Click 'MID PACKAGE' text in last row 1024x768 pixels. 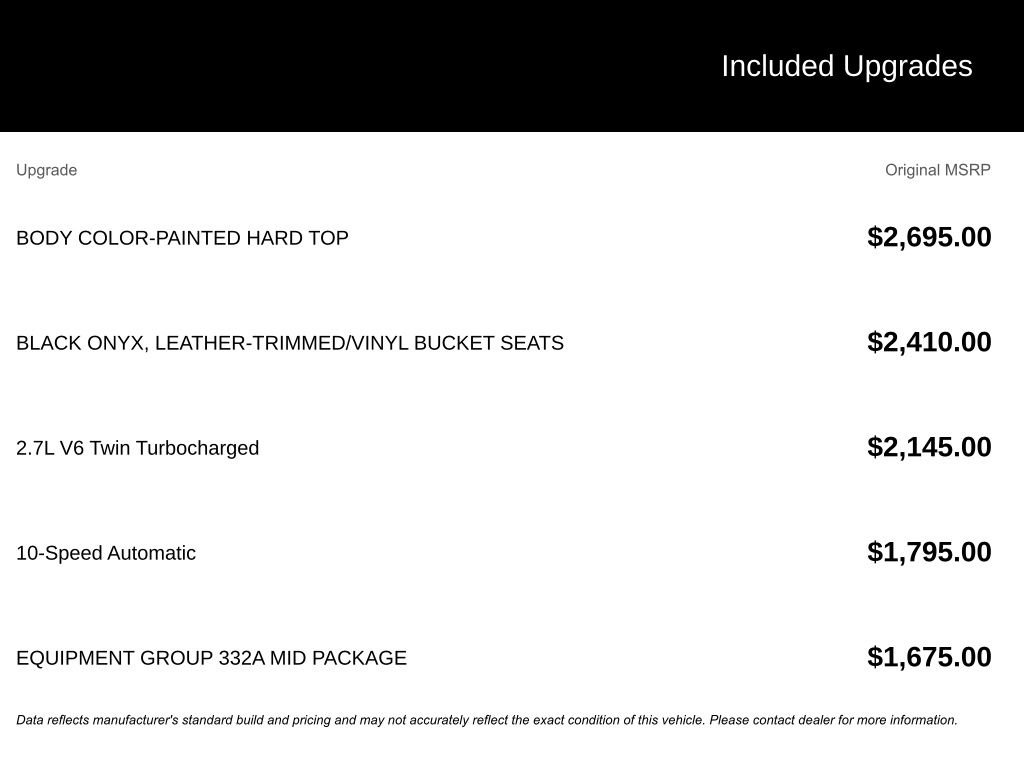(x=338, y=658)
